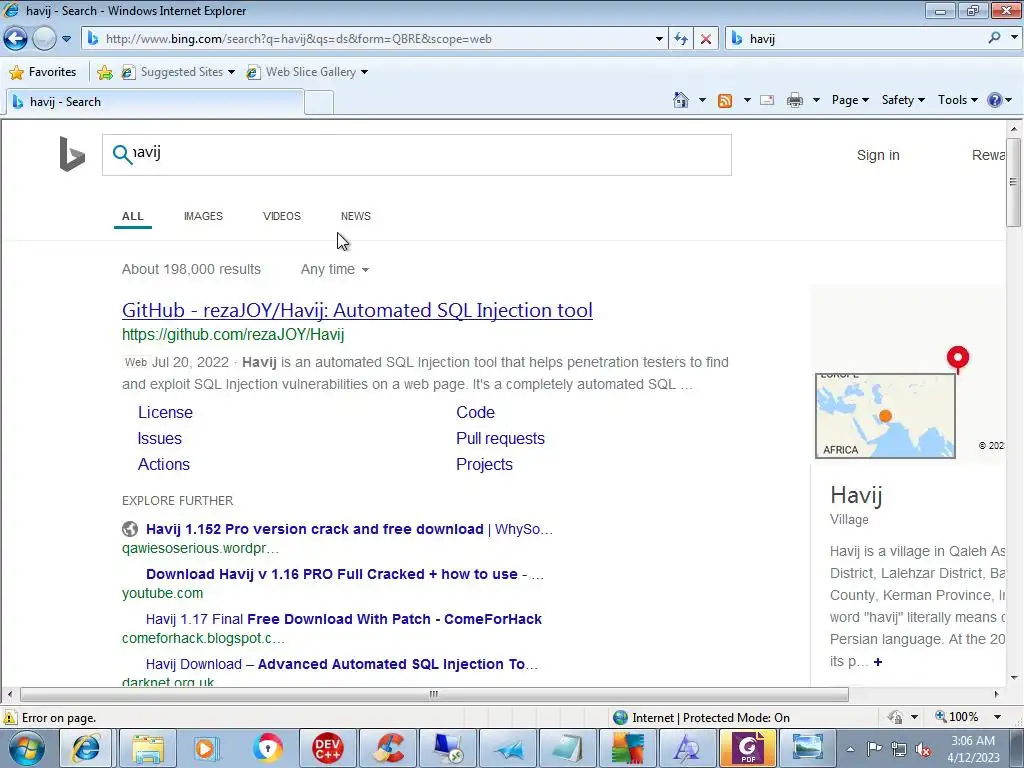Click the Windows Start orb
This screenshot has width=1024, height=768.
click(27, 748)
